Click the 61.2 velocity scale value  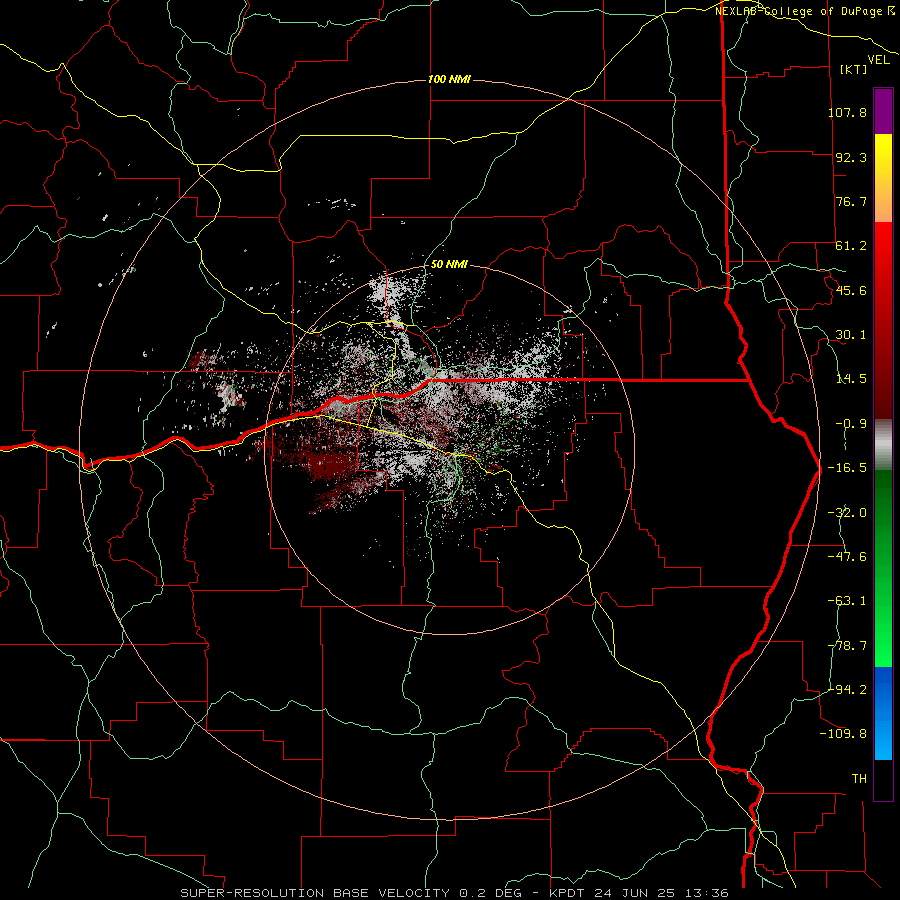(851, 246)
